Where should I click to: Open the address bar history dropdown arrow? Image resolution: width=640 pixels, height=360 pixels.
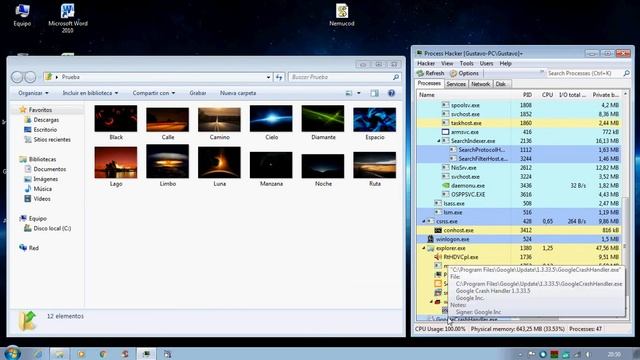click(x=268, y=77)
